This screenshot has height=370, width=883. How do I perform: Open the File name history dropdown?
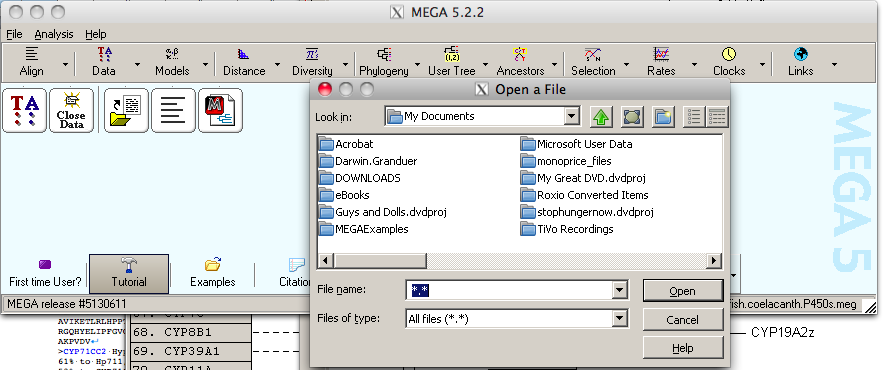tap(619, 291)
